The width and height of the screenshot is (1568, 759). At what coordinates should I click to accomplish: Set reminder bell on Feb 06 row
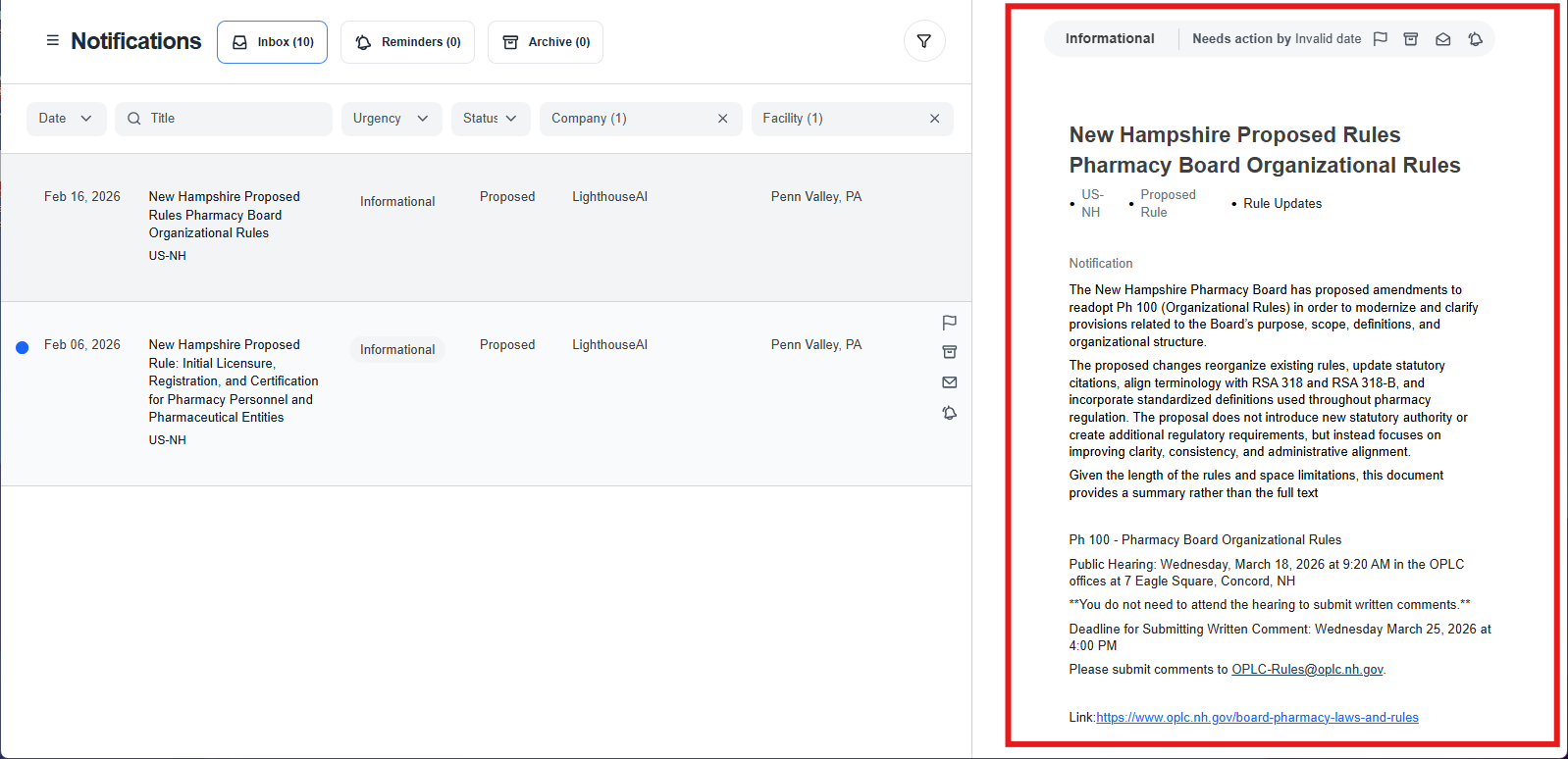pyautogui.click(x=949, y=413)
